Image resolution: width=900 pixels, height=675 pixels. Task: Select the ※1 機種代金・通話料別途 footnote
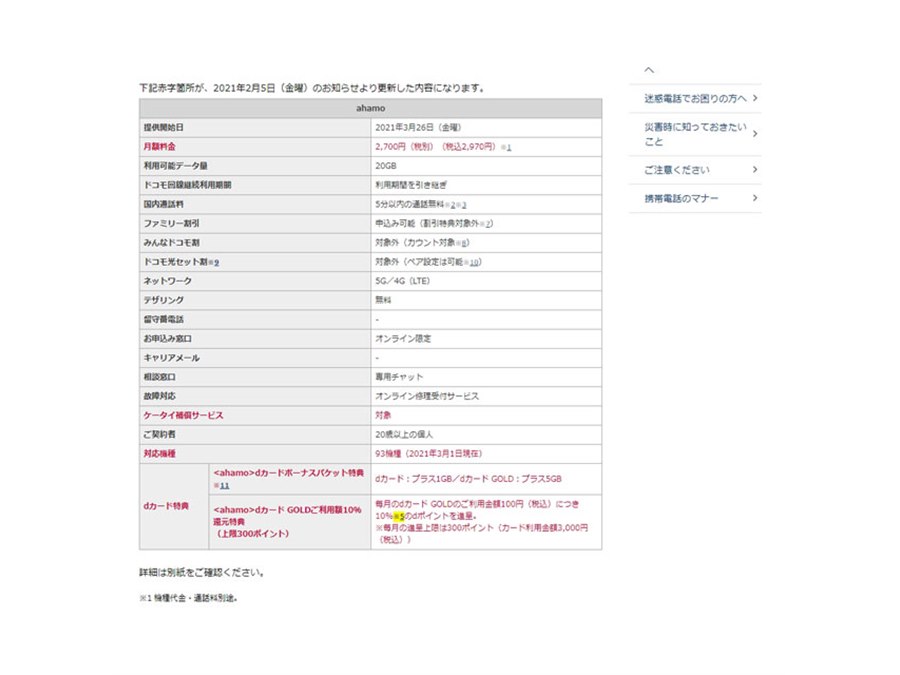tap(188, 598)
